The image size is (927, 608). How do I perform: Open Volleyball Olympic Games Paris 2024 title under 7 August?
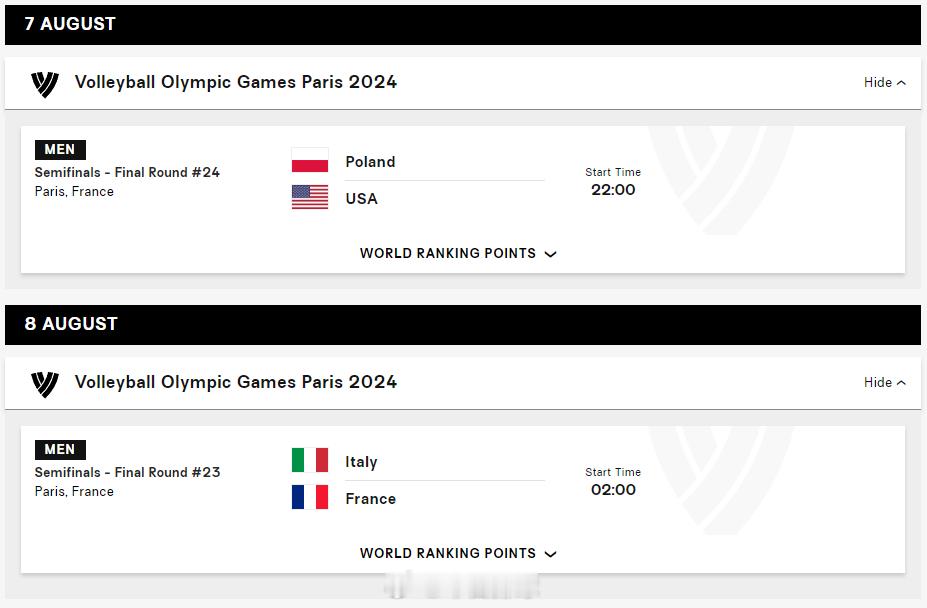(x=236, y=82)
